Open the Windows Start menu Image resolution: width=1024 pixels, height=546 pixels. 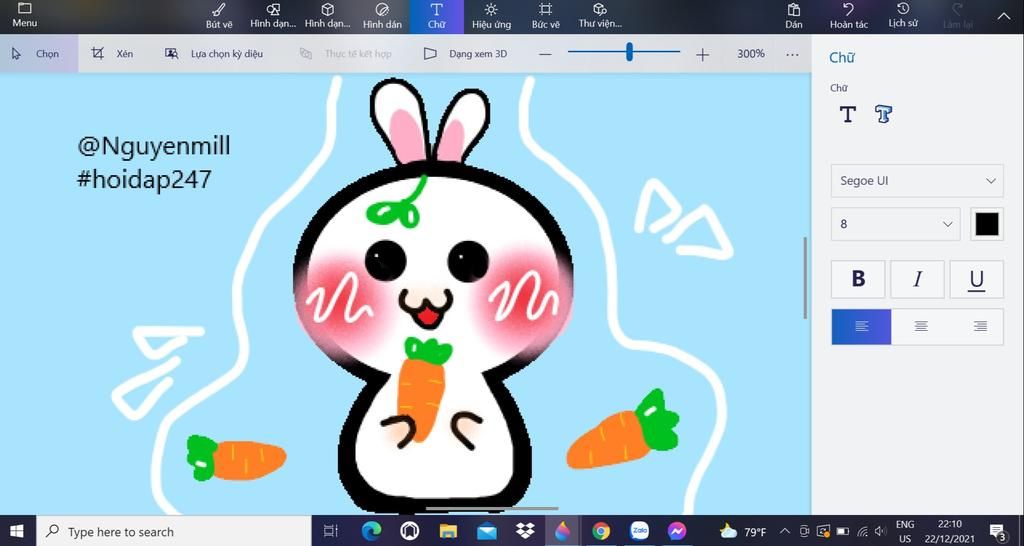[17, 531]
